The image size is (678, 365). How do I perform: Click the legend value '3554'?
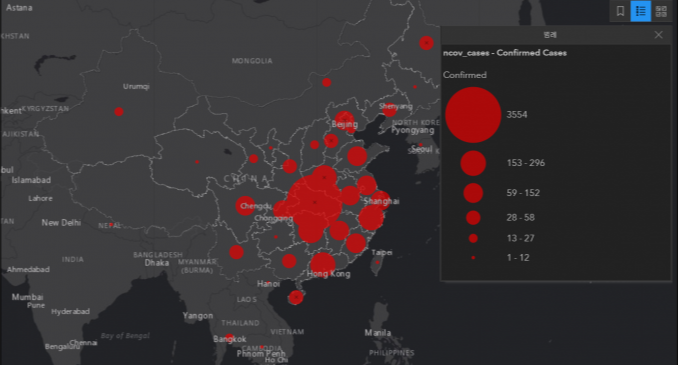(x=517, y=115)
